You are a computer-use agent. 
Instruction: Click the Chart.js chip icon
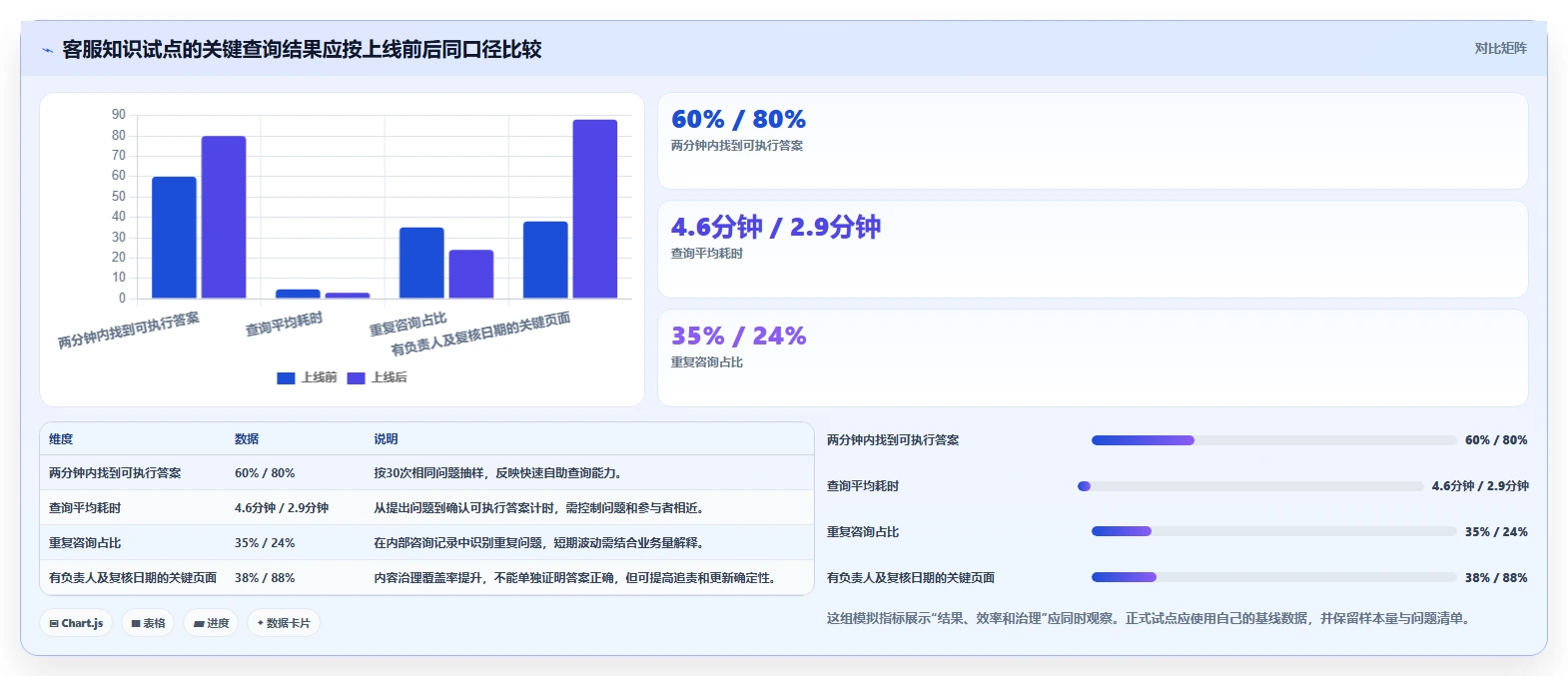tap(54, 623)
